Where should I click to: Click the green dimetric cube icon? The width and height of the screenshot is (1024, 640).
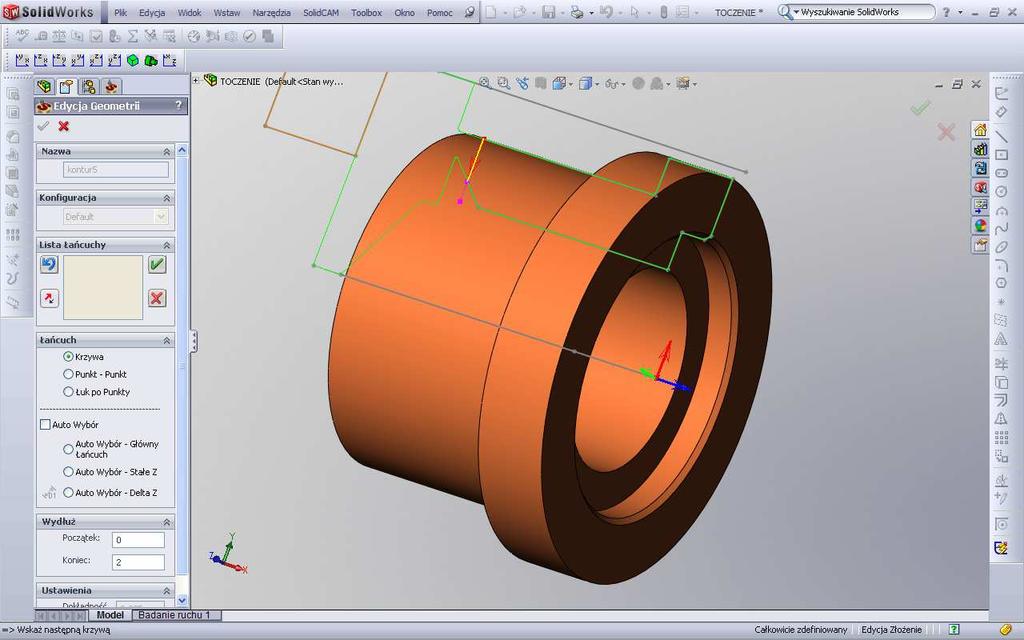tap(151, 61)
